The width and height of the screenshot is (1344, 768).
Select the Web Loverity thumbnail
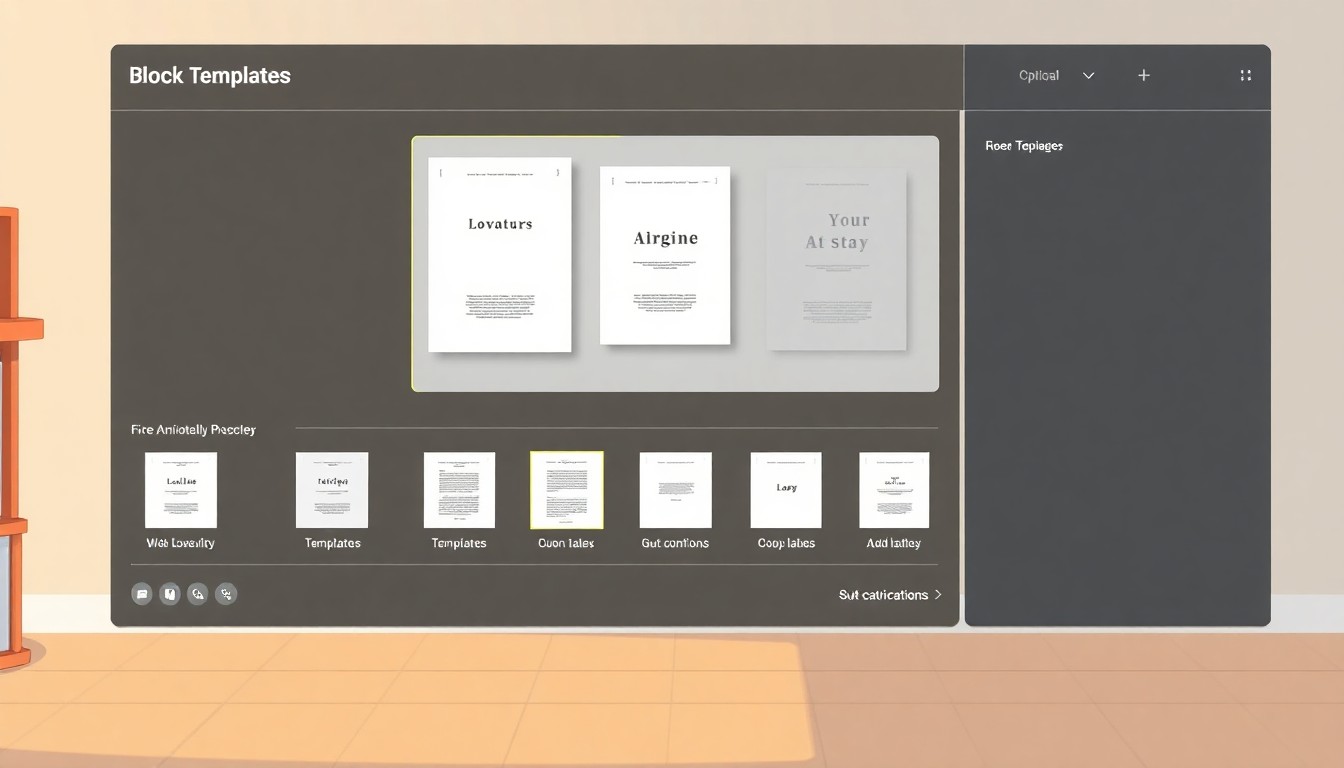point(181,490)
